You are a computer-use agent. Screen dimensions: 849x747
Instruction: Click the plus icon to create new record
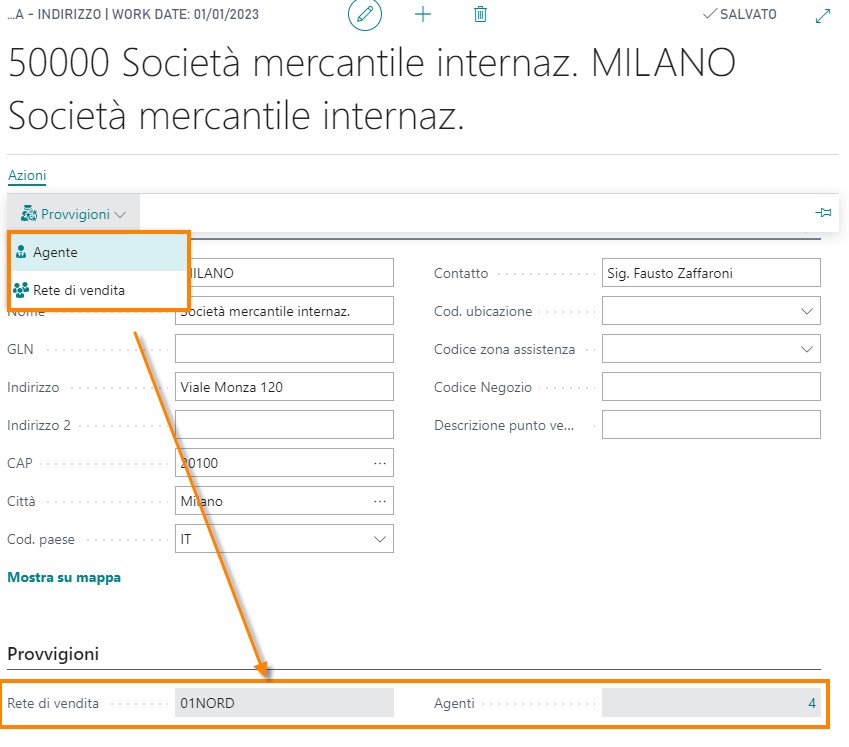coord(423,15)
